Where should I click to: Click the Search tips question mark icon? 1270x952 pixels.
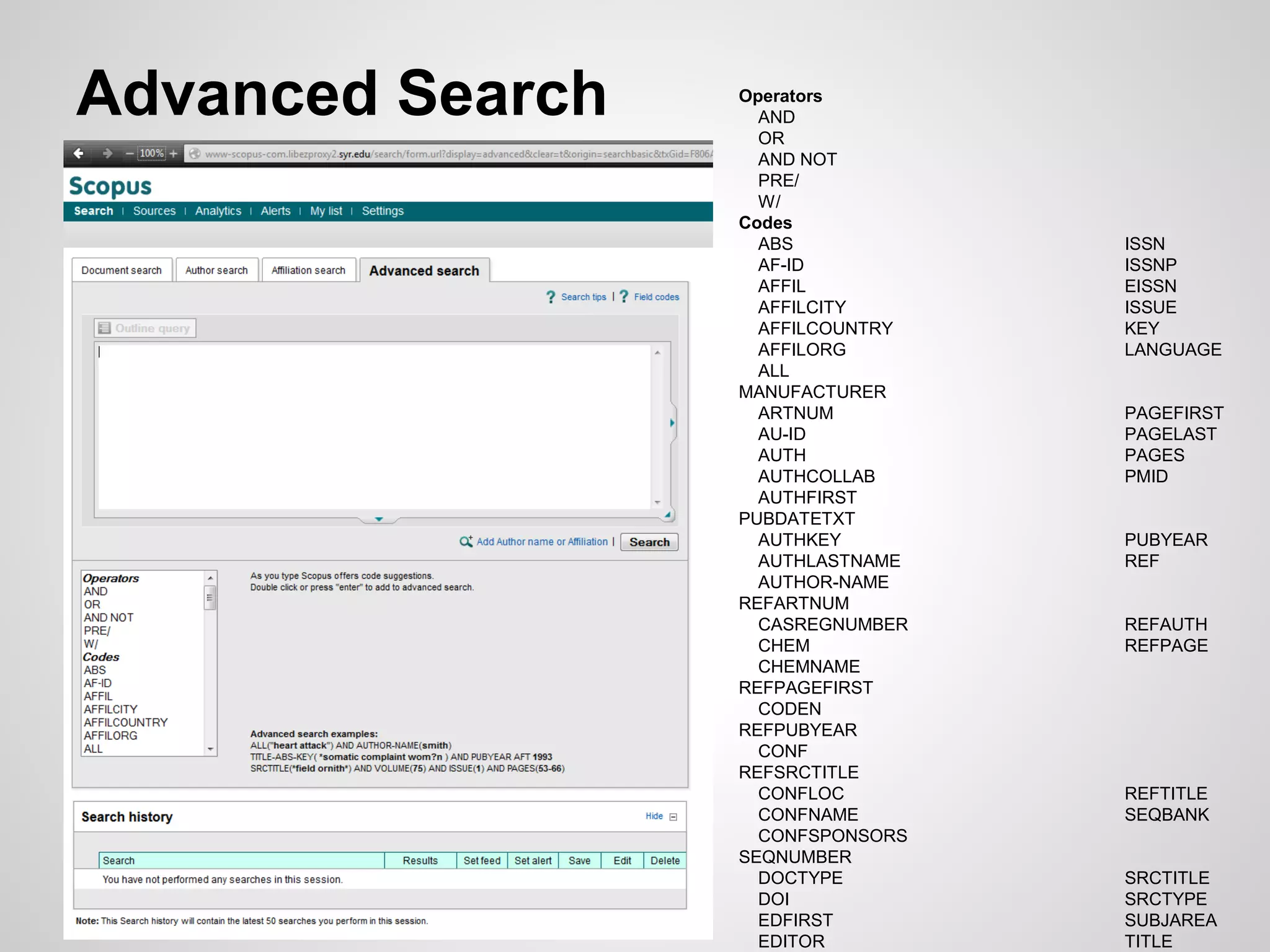(x=551, y=297)
